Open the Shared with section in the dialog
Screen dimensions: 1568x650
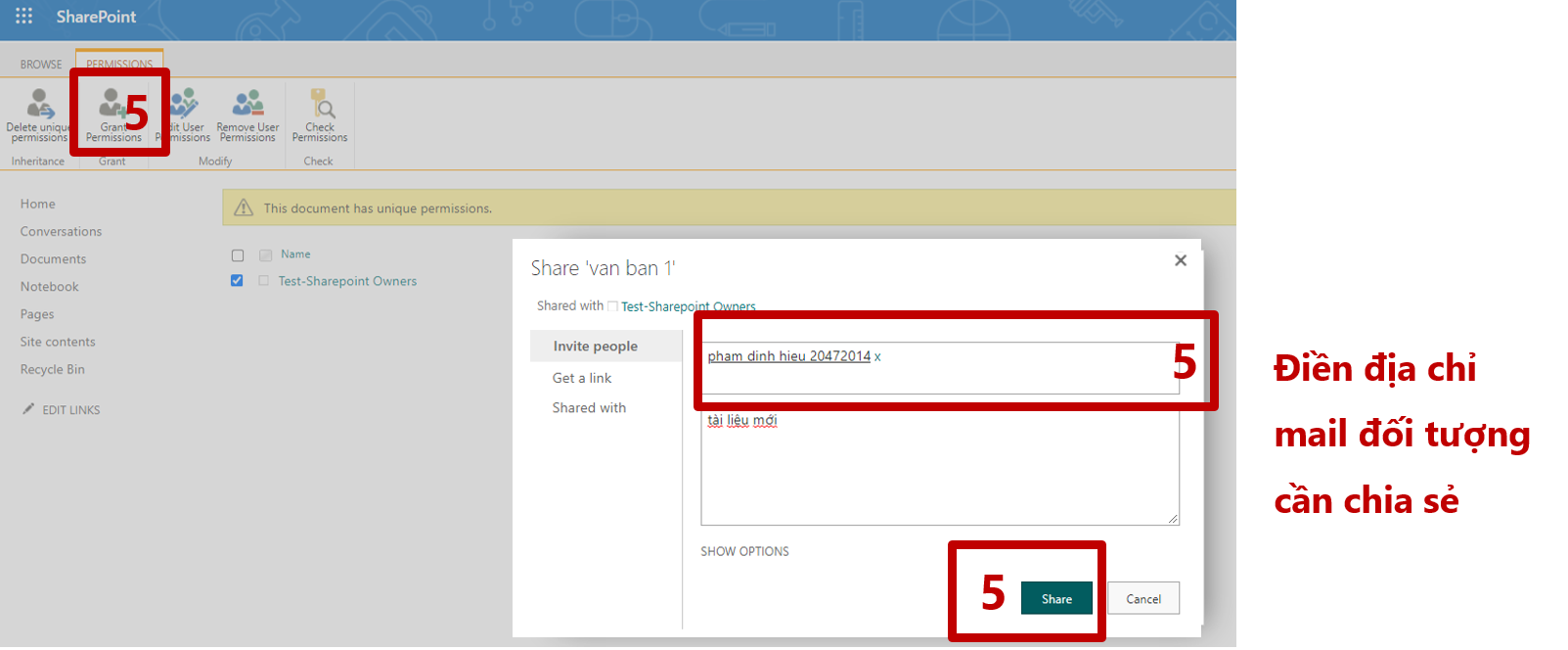(589, 408)
